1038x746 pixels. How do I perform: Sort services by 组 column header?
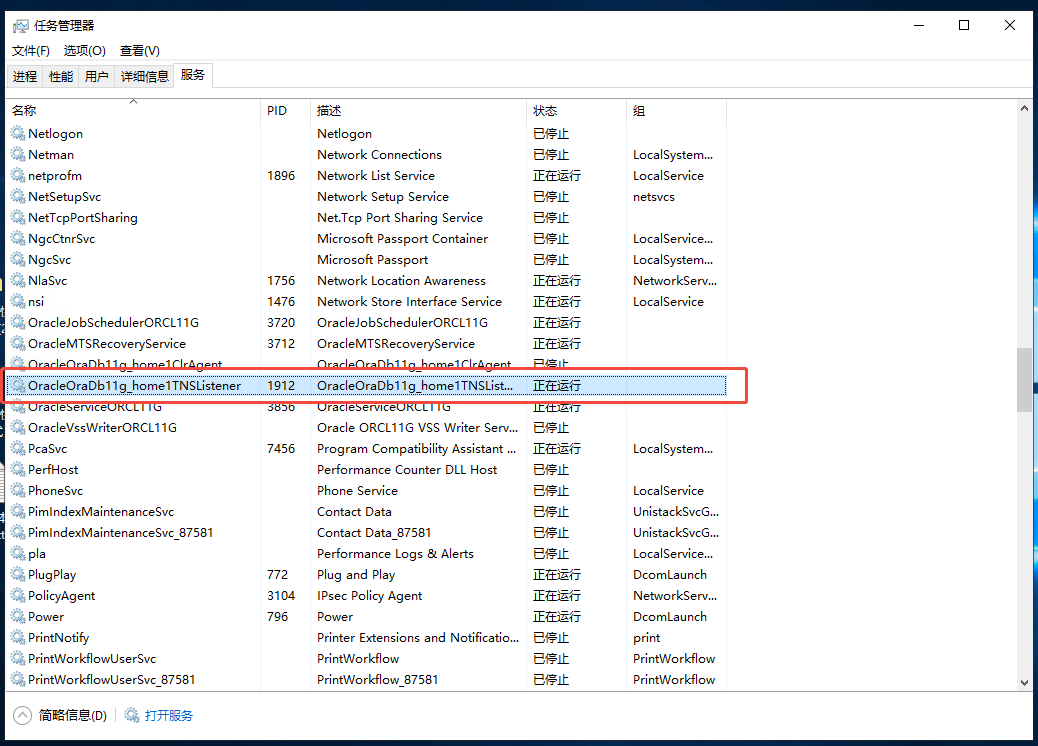click(676, 111)
